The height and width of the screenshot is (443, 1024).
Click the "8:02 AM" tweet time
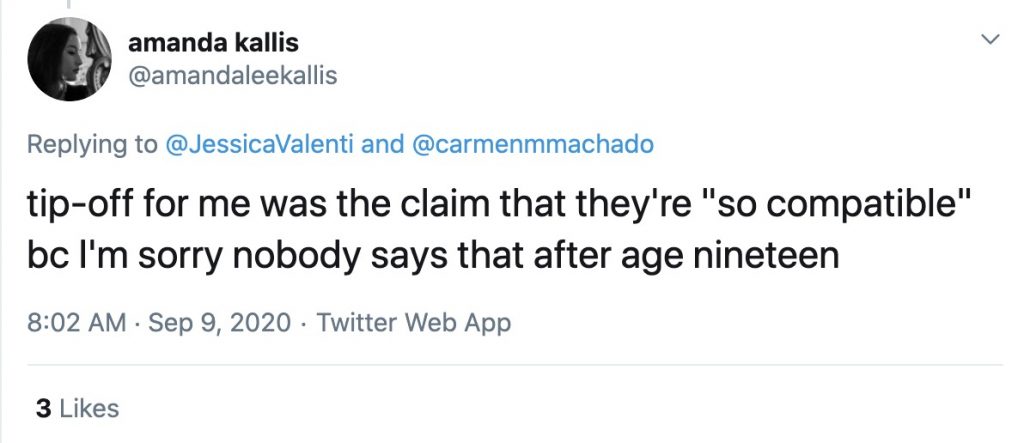pos(75,323)
